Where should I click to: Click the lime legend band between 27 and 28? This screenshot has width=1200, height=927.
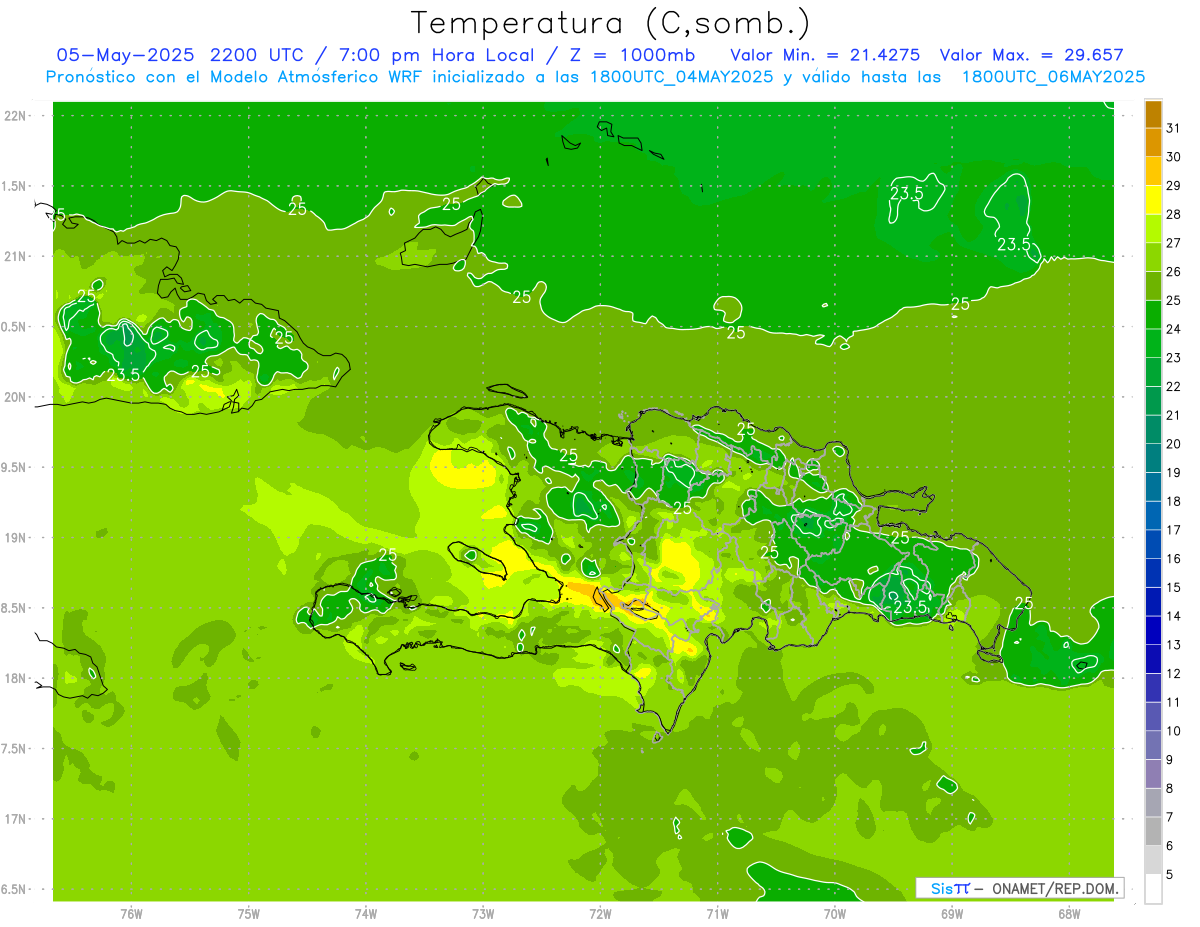pyautogui.click(x=1153, y=228)
